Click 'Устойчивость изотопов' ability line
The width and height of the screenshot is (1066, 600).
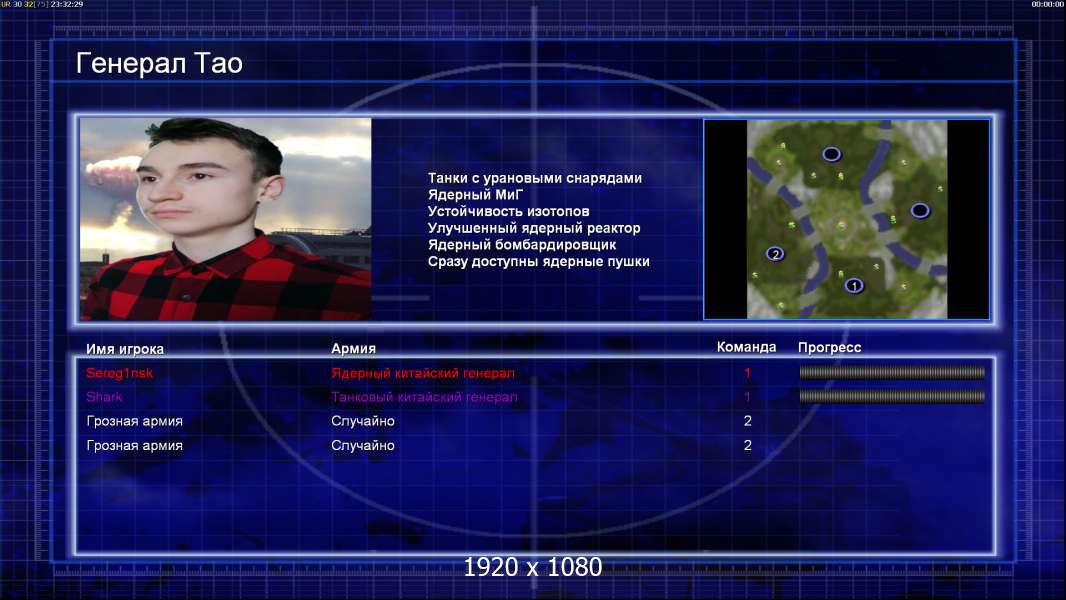pyautogui.click(x=509, y=211)
